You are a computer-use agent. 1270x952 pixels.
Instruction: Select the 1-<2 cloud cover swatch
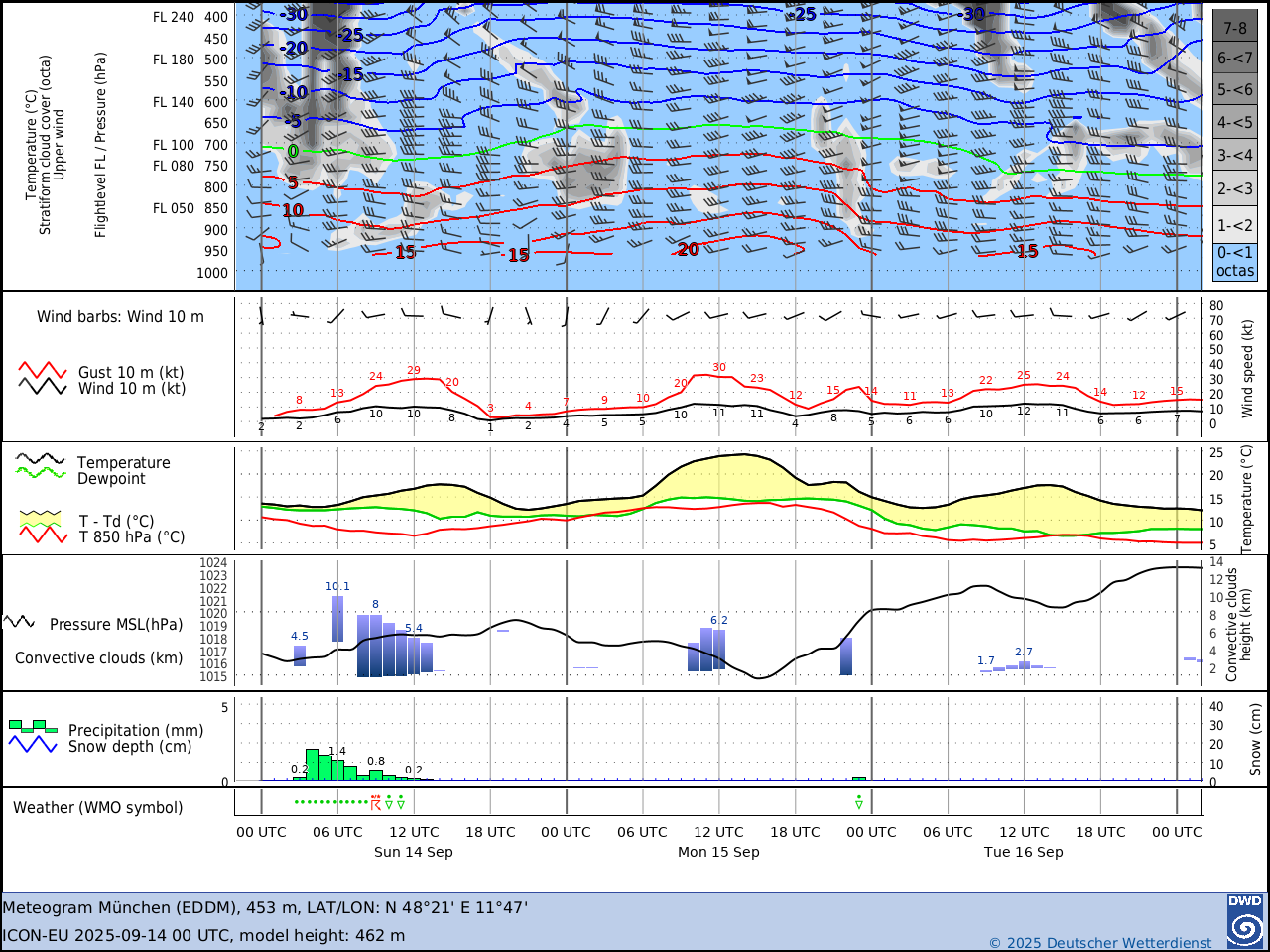(1235, 224)
